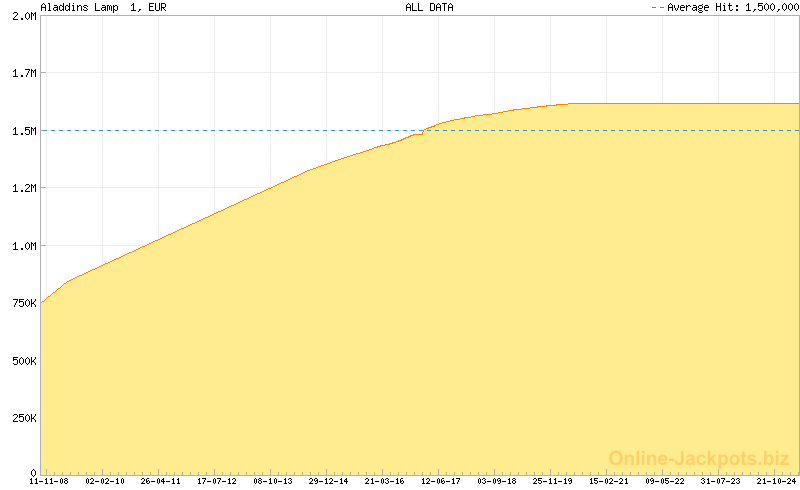
Task: Click the blue dashed average hit line
Action: 250,130
